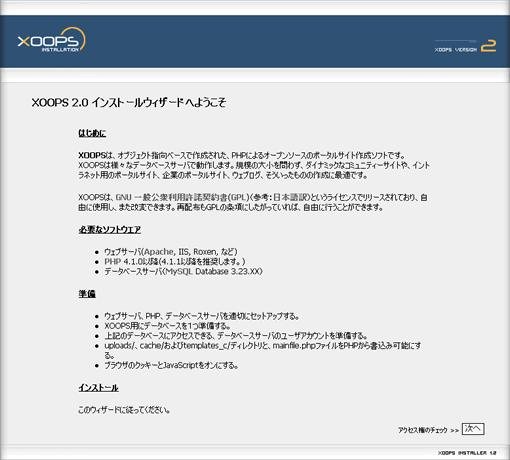Click the XOOPS INSTALLER 1.2 footer text
The width and height of the screenshot is (510, 460).
click(467, 453)
